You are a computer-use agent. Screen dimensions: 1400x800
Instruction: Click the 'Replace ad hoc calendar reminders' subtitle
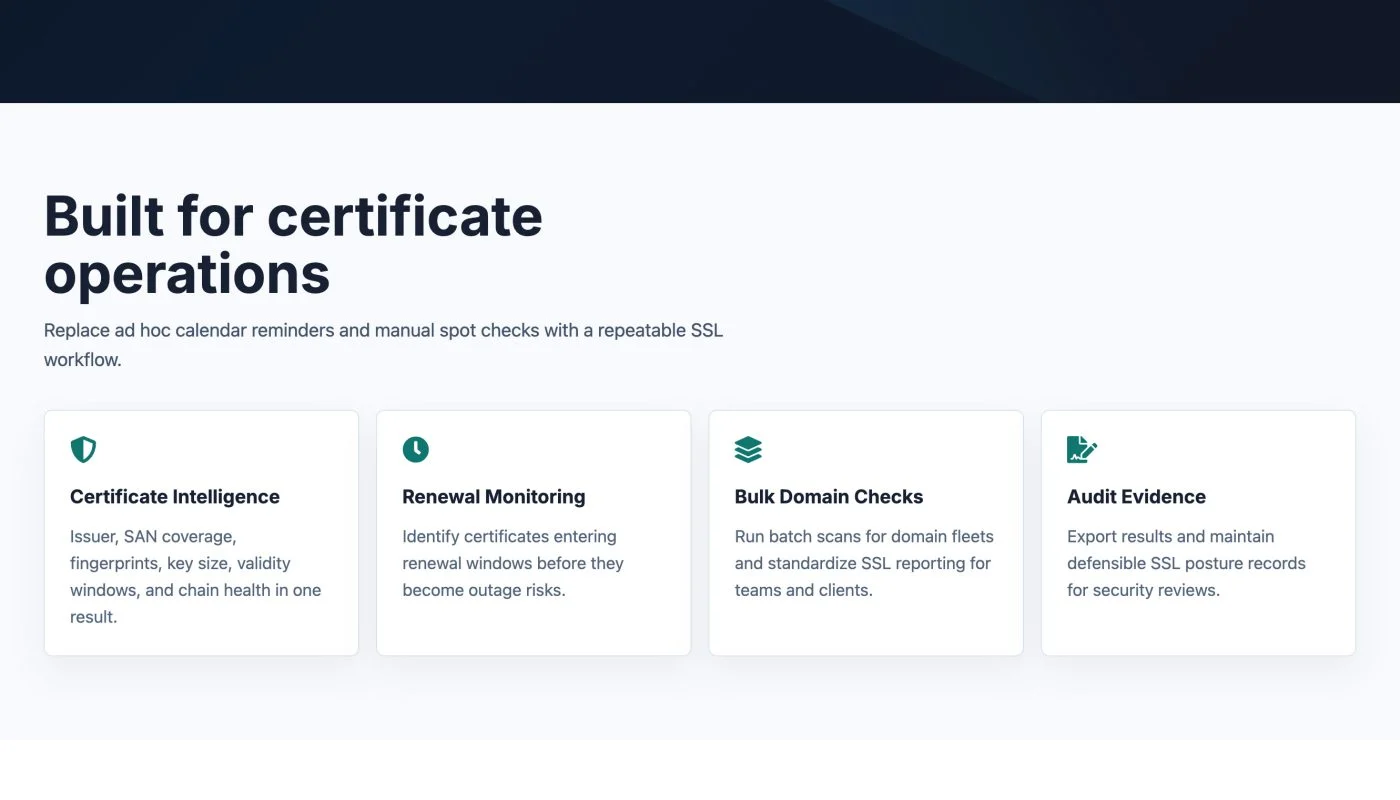click(x=383, y=345)
